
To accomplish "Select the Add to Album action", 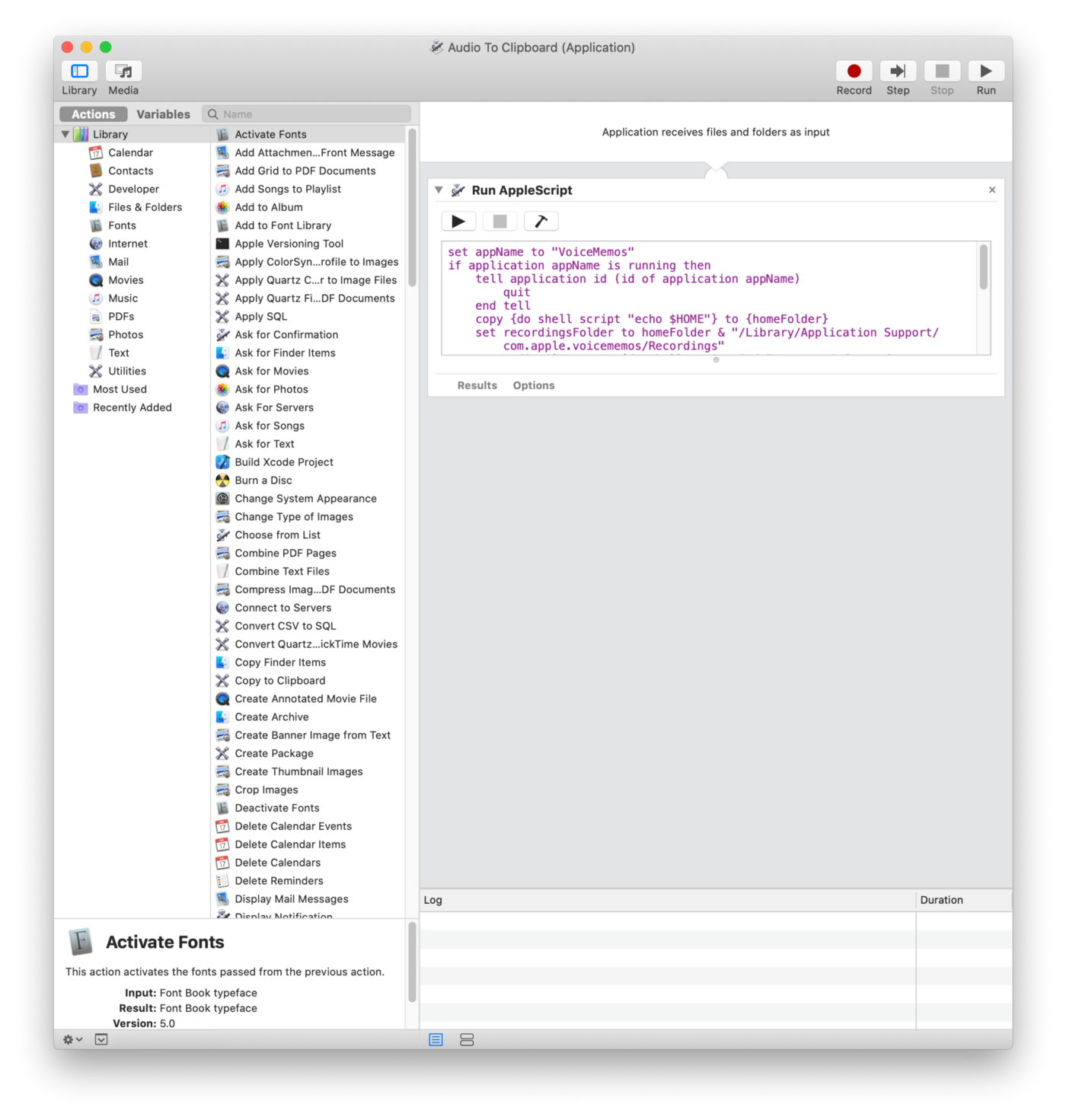I will 308,207.
